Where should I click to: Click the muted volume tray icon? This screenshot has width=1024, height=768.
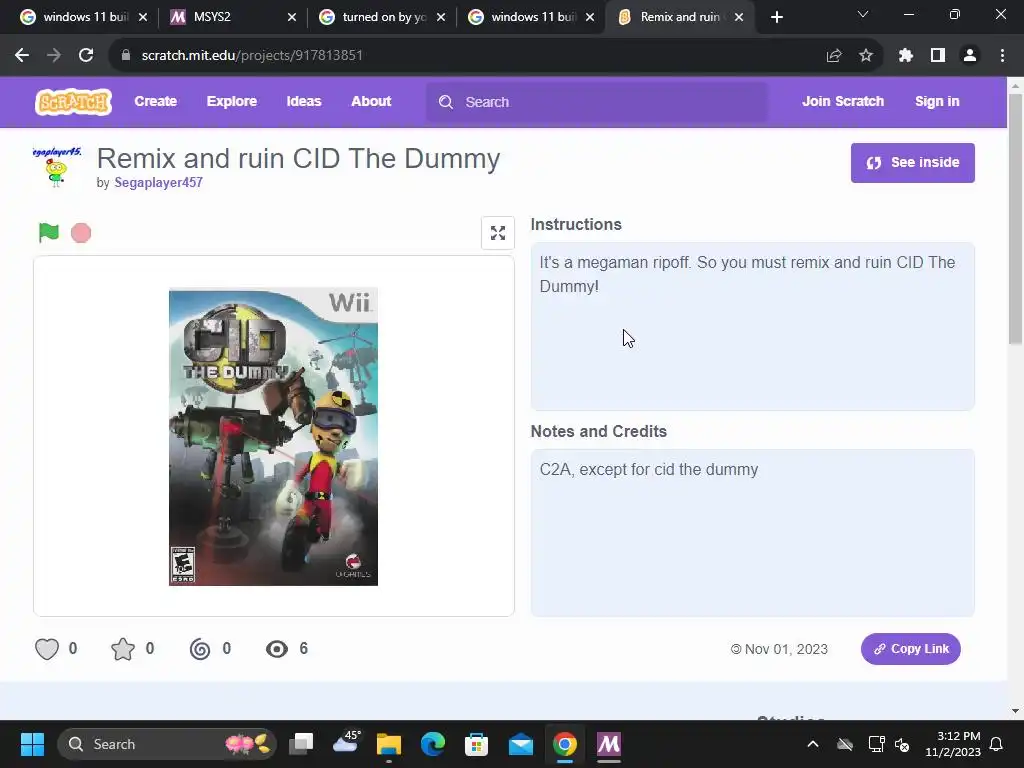tap(903, 744)
